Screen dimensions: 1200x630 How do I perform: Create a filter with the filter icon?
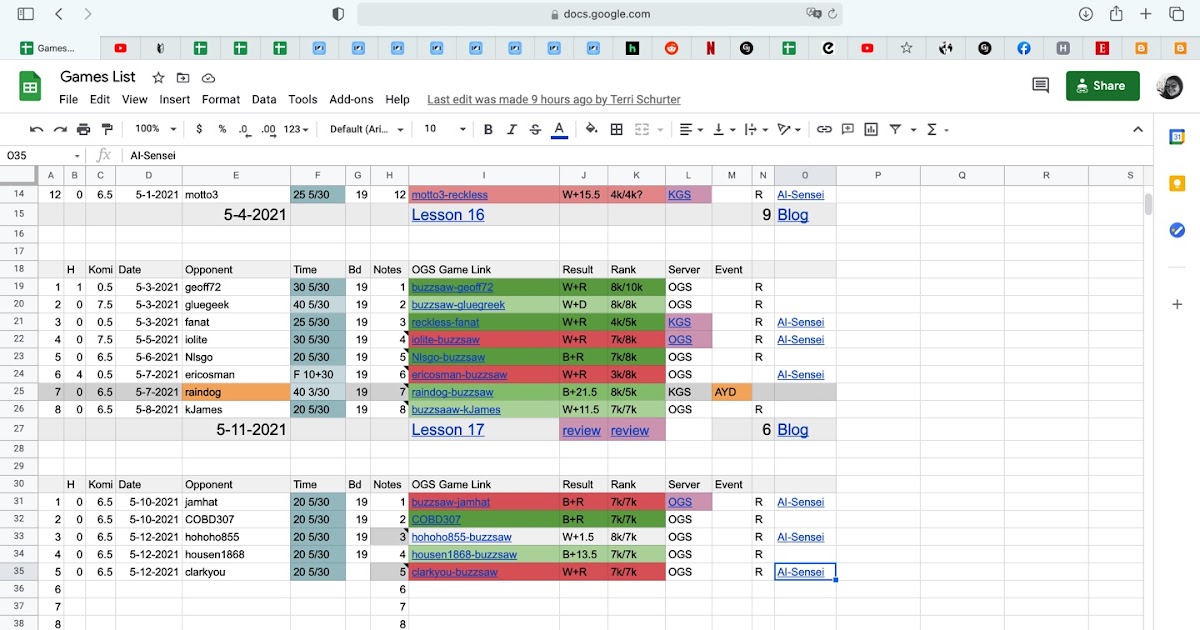click(897, 129)
